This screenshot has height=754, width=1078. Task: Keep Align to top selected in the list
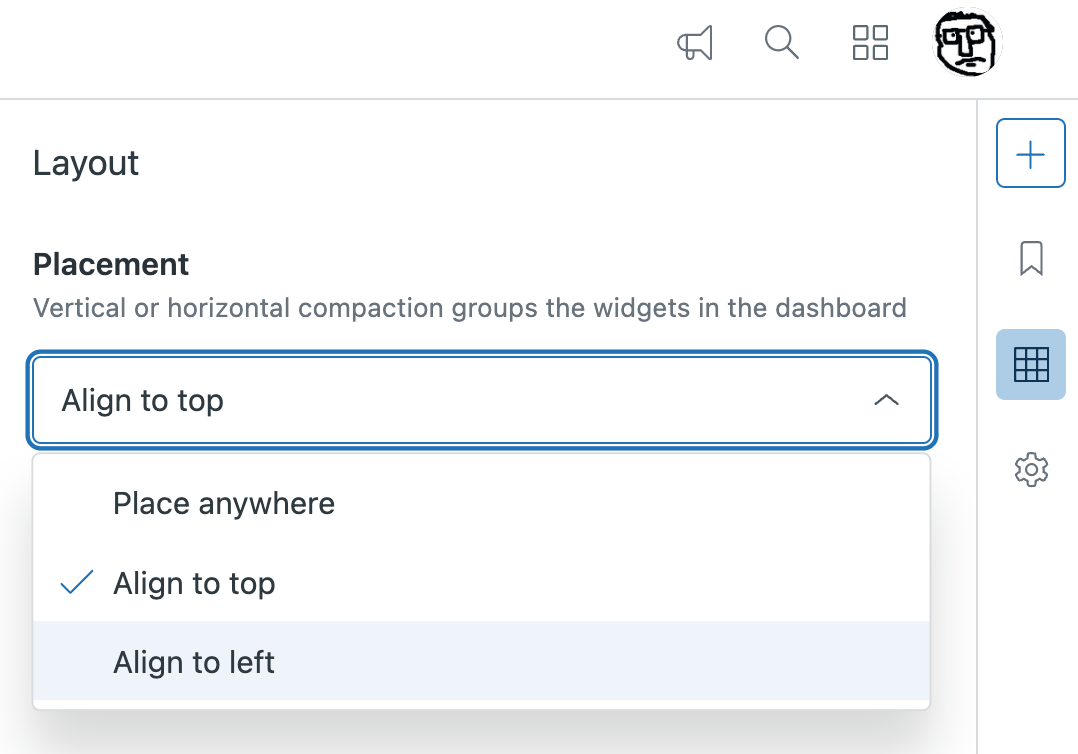click(194, 583)
